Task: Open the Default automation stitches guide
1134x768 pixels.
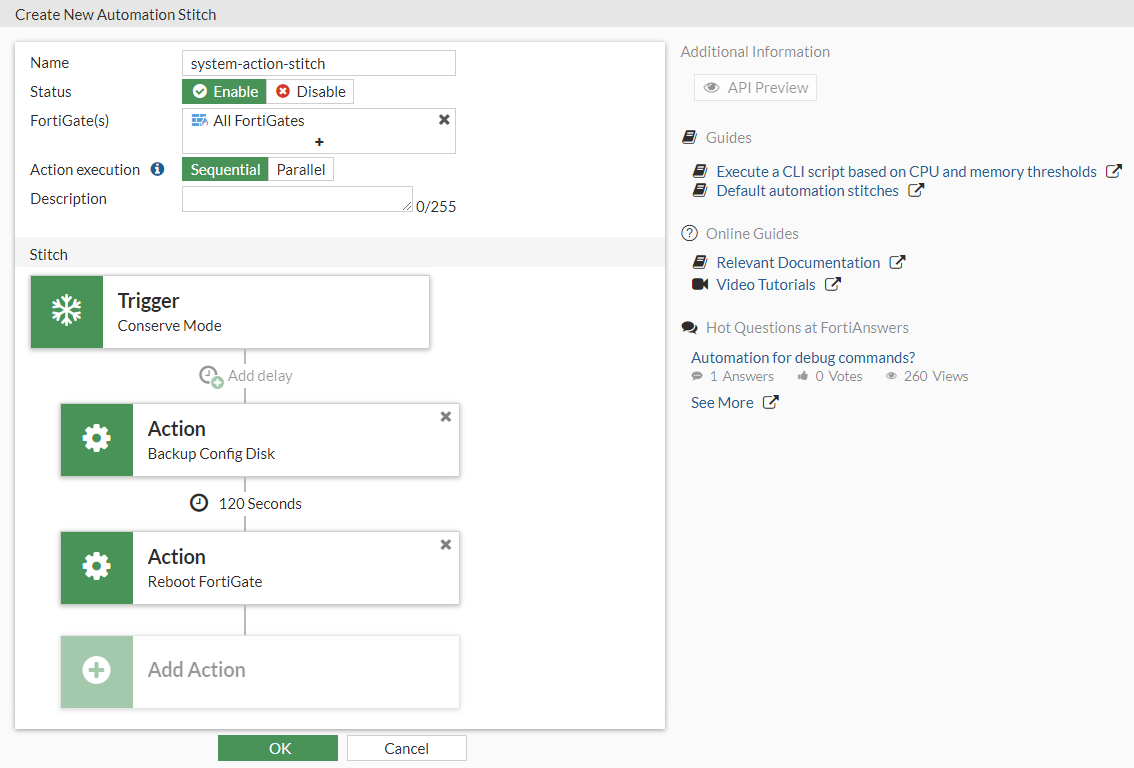Action: point(807,191)
